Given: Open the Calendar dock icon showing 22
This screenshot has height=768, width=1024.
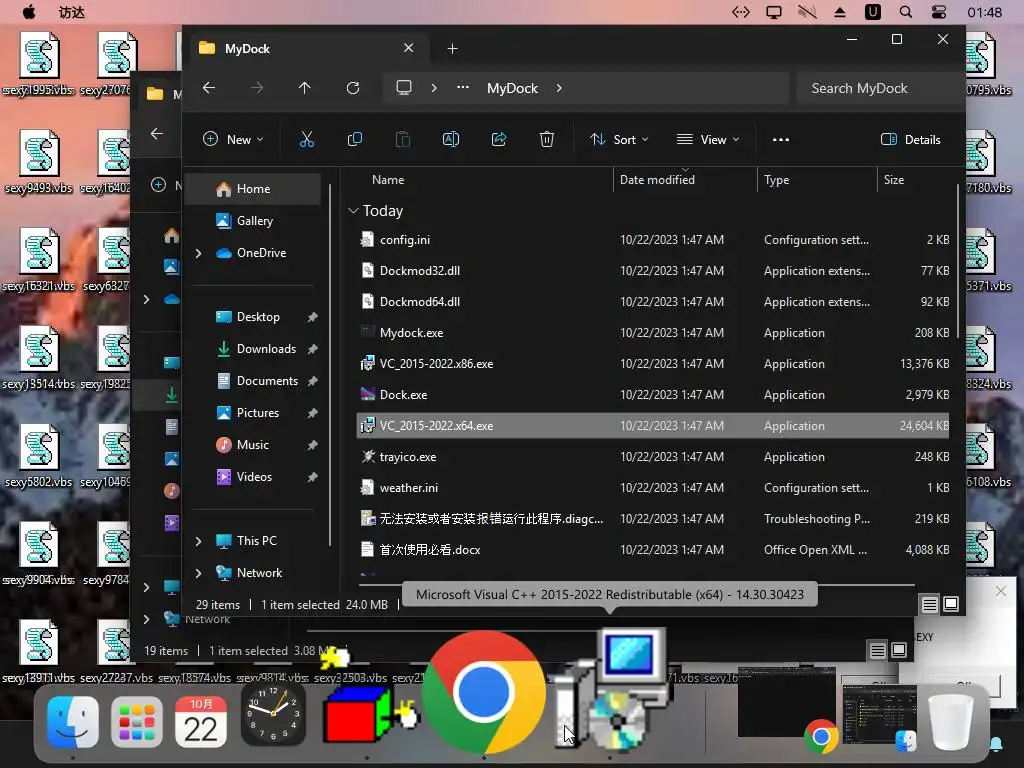Looking at the screenshot, I should click(200, 722).
